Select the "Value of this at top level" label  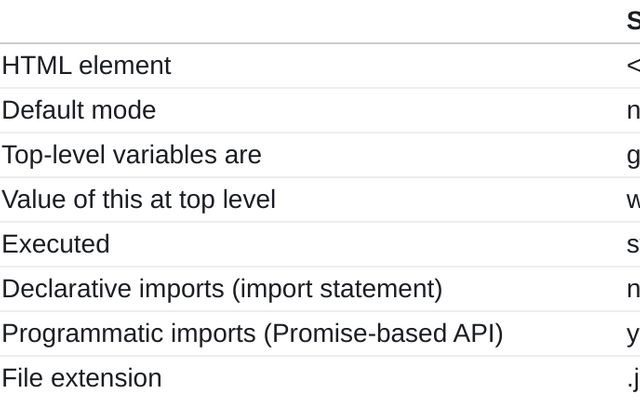click(138, 199)
